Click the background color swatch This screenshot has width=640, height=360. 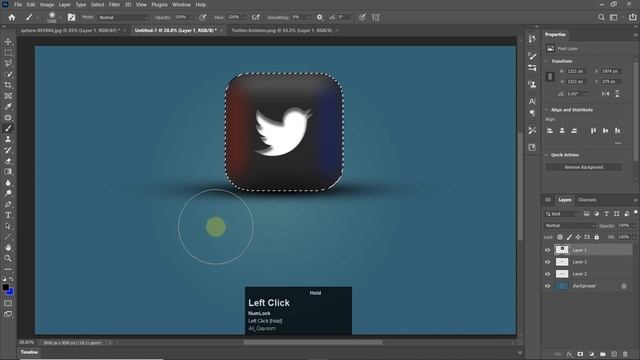[x=10, y=292]
